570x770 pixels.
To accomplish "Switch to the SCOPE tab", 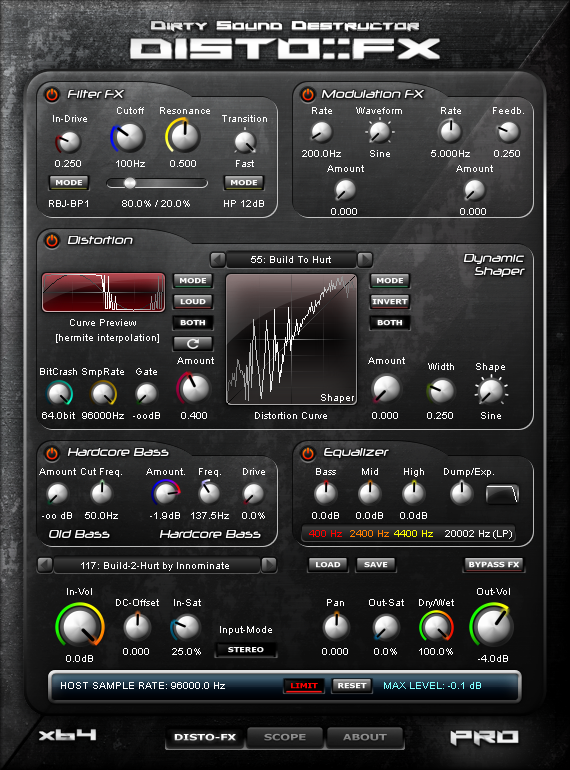I will [285, 737].
